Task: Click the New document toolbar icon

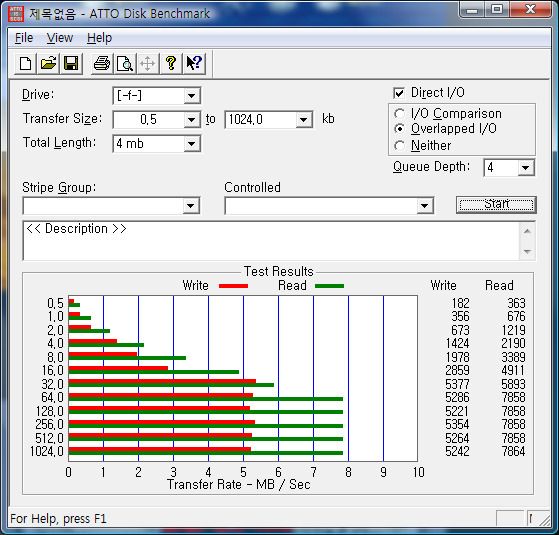Action: [25, 64]
